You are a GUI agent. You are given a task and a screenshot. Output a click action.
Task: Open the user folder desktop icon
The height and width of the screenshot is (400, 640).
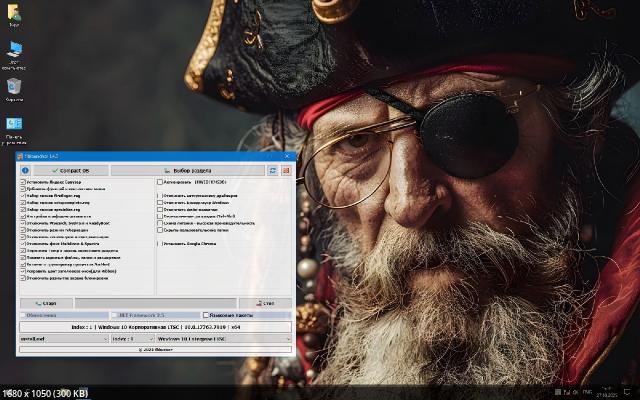coord(15,13)
